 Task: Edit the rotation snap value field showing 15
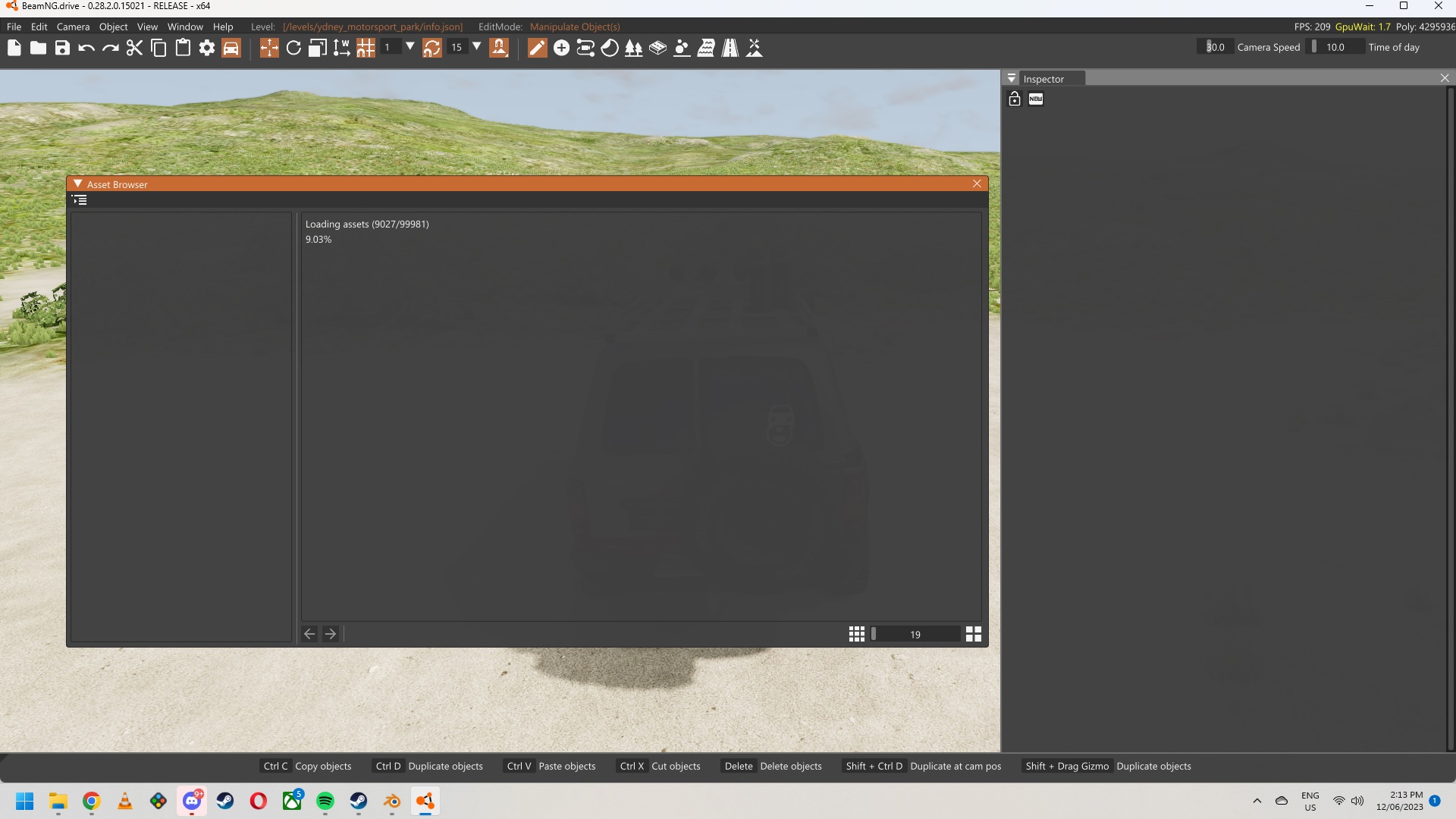[457, 47]
